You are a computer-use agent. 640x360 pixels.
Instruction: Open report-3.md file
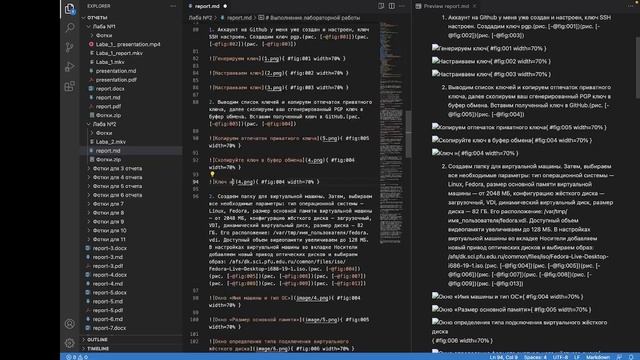click(x=107, y=257)
